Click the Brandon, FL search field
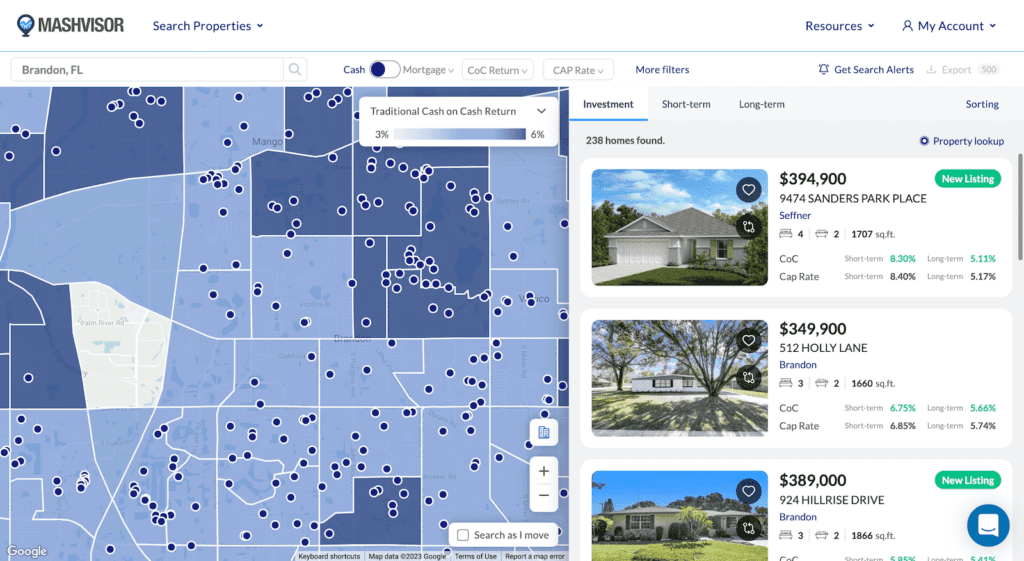The width and height of the screenshot is (1024, 561). coord(149,69)
